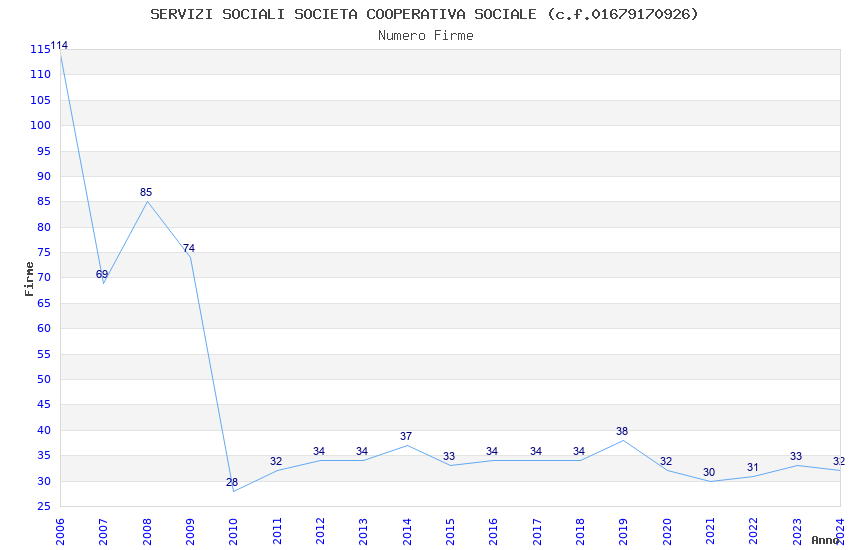
Task: Click the data label 34 above 2013
Action: [362, 451]
